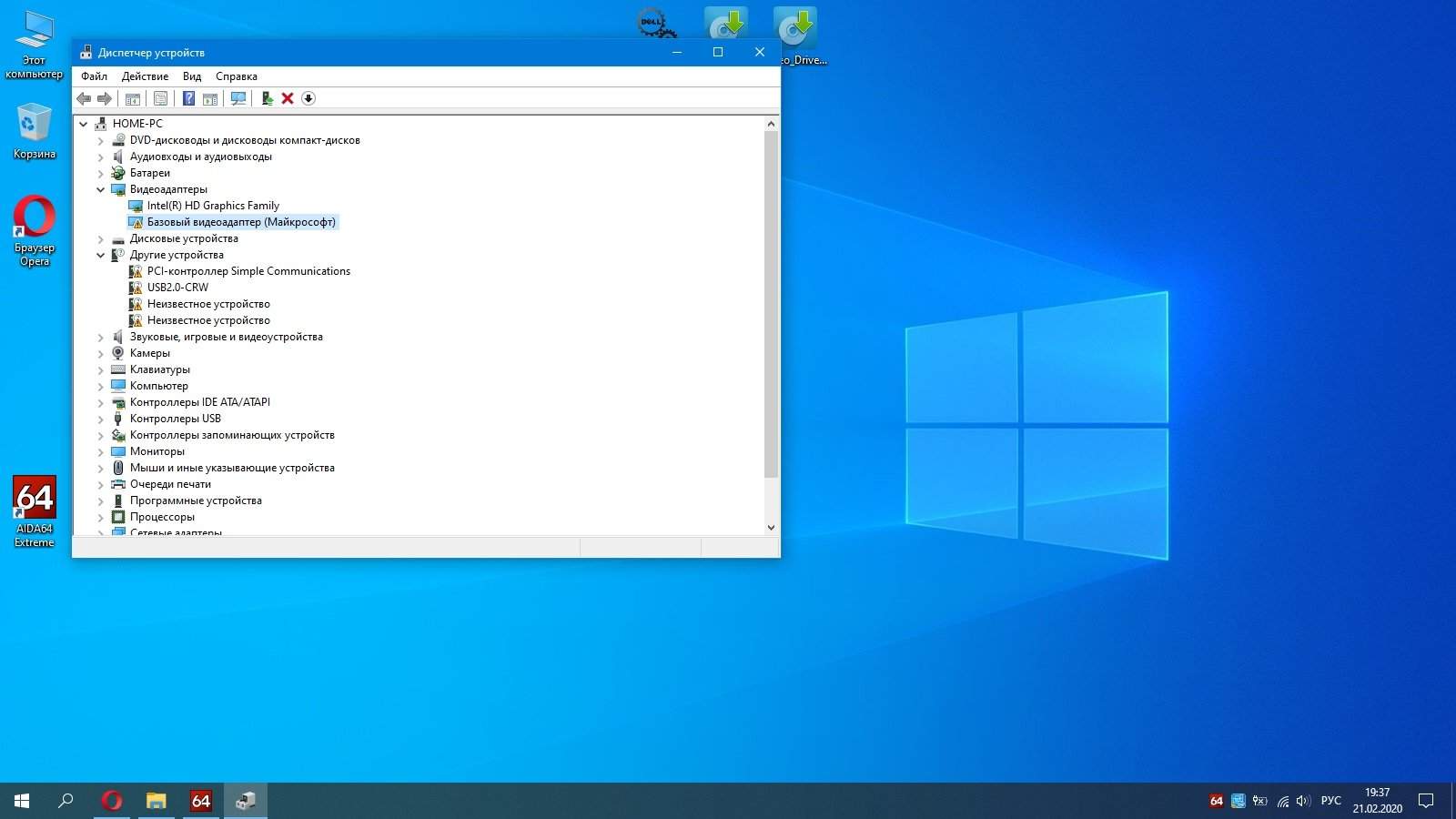Image resolution: width=1456 pixels, height=819 pixels.
Task: Select the USB2.0-CRW device
Action: [x=177, y=288]
